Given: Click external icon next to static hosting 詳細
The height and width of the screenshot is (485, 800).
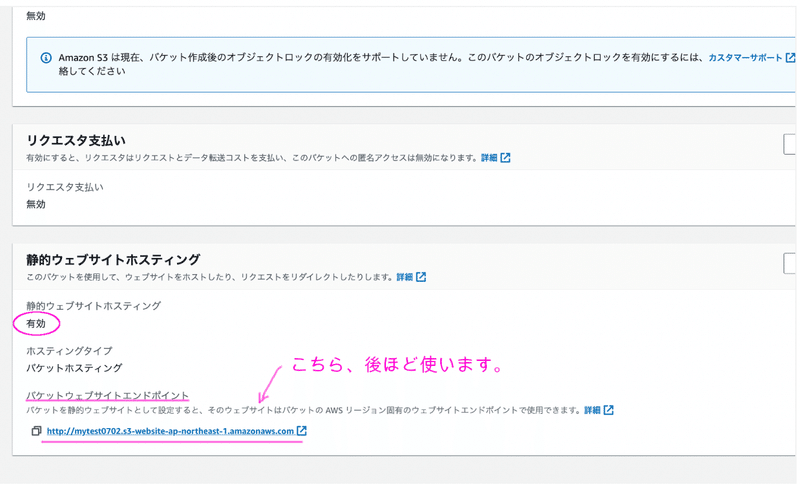Looking at the screenshot, I should 421,277.
